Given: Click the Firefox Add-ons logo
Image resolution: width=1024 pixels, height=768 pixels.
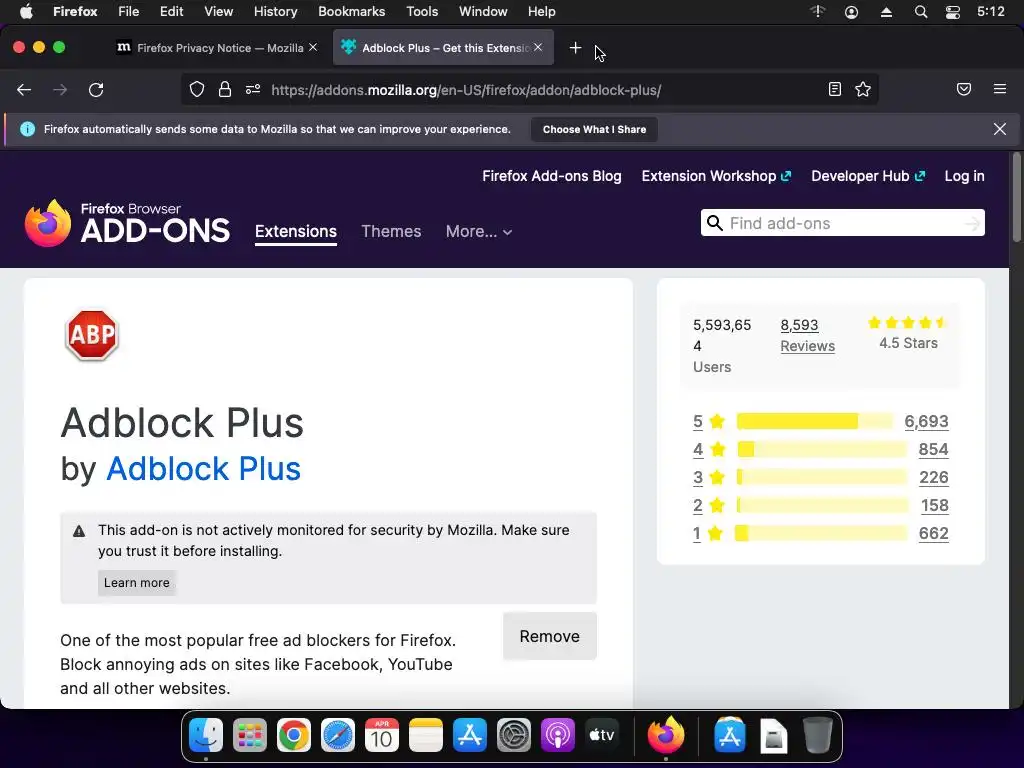Looking at the screenshot, I should tap(128, 224).
